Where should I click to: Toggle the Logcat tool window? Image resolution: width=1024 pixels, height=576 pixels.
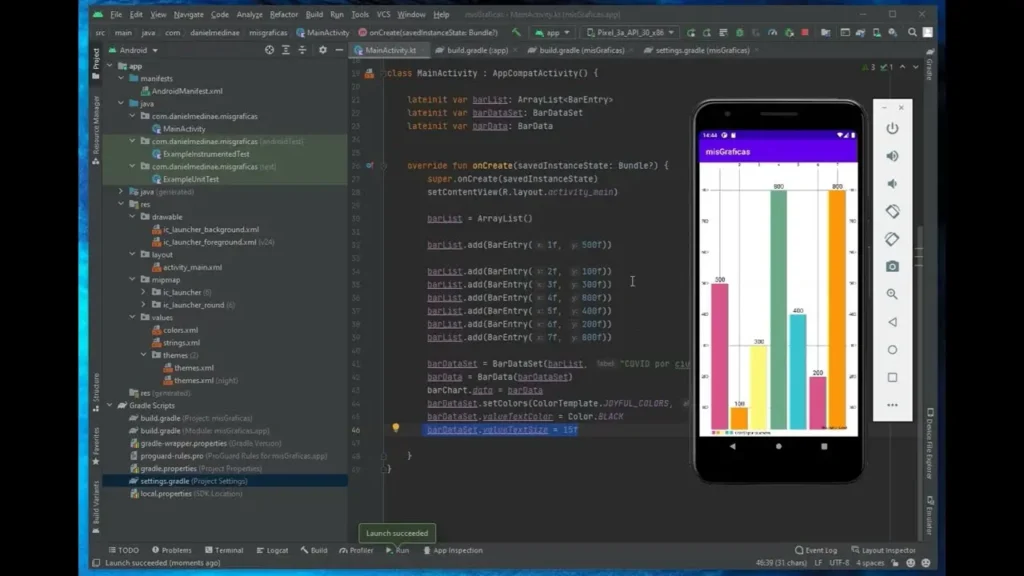point(271,550)
